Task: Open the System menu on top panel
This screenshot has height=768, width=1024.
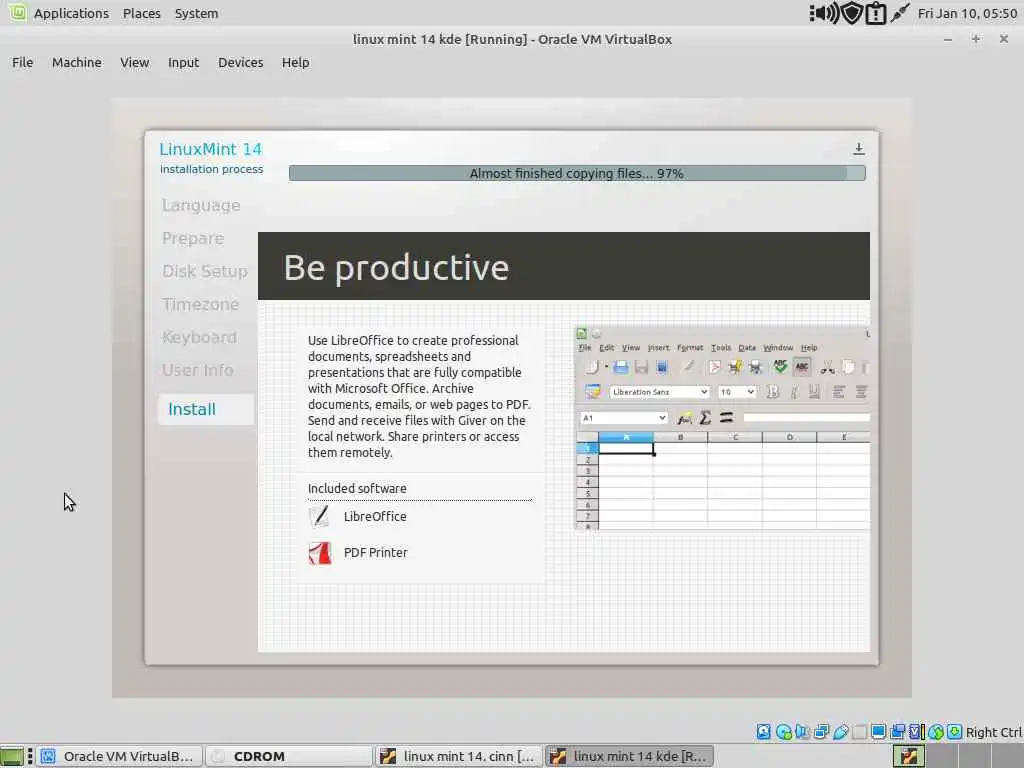Action: (x=196, y=13)
